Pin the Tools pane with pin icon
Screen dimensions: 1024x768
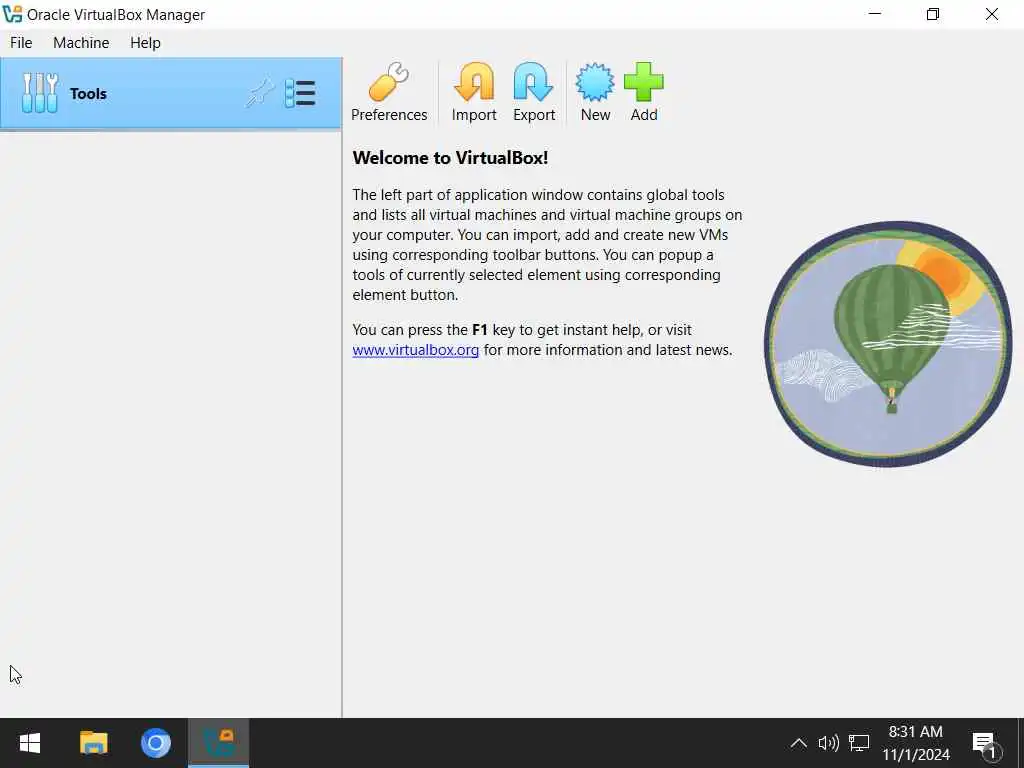(x=259, y=93)
